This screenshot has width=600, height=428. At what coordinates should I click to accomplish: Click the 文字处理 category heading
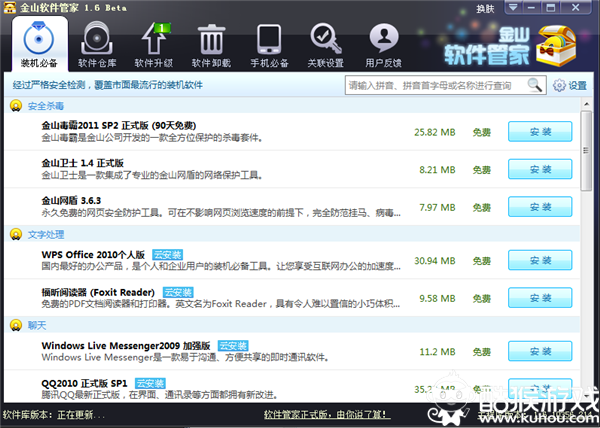[46, 234]
